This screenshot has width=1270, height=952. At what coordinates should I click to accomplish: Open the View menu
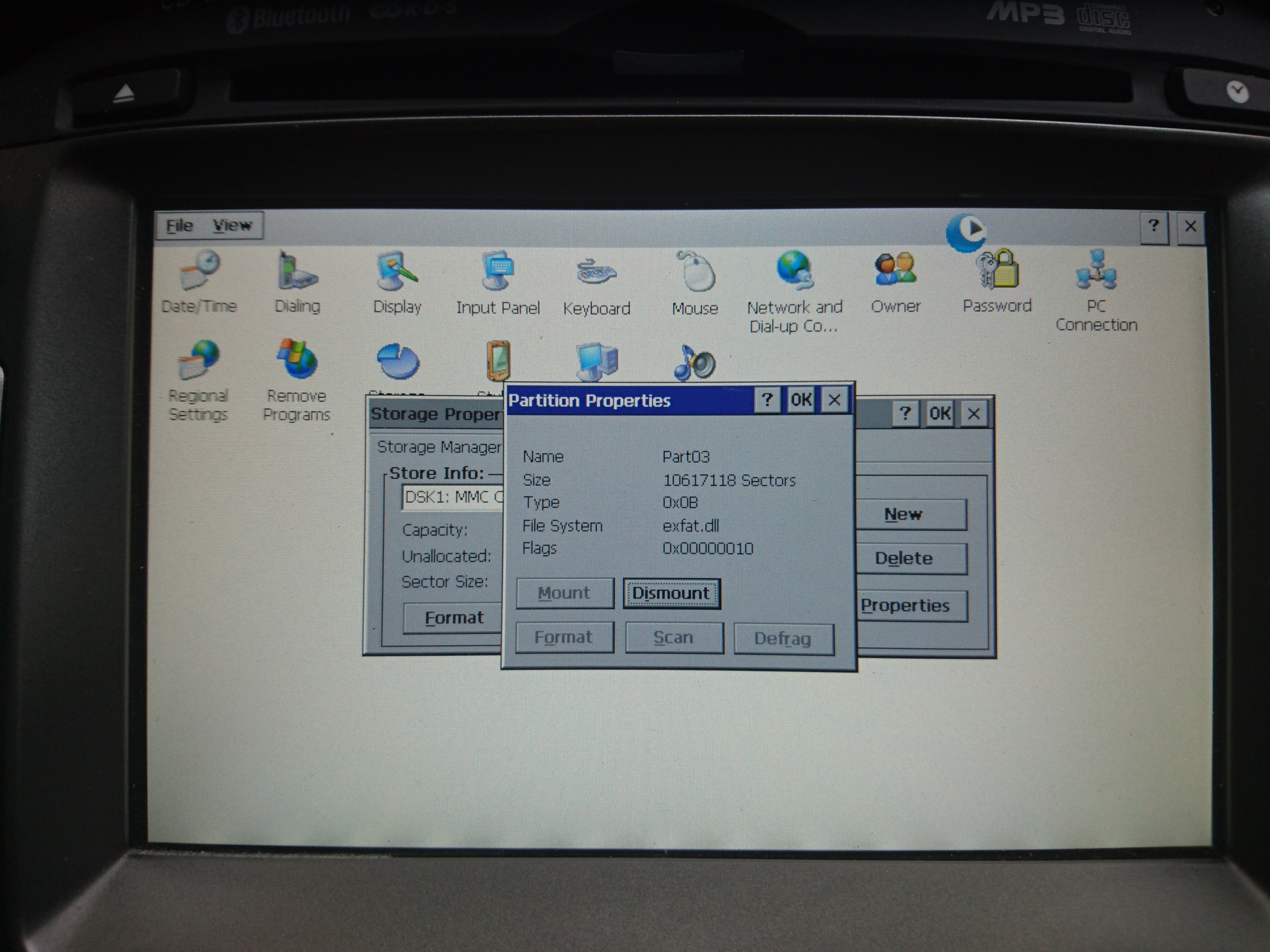(x=232, y=226)
